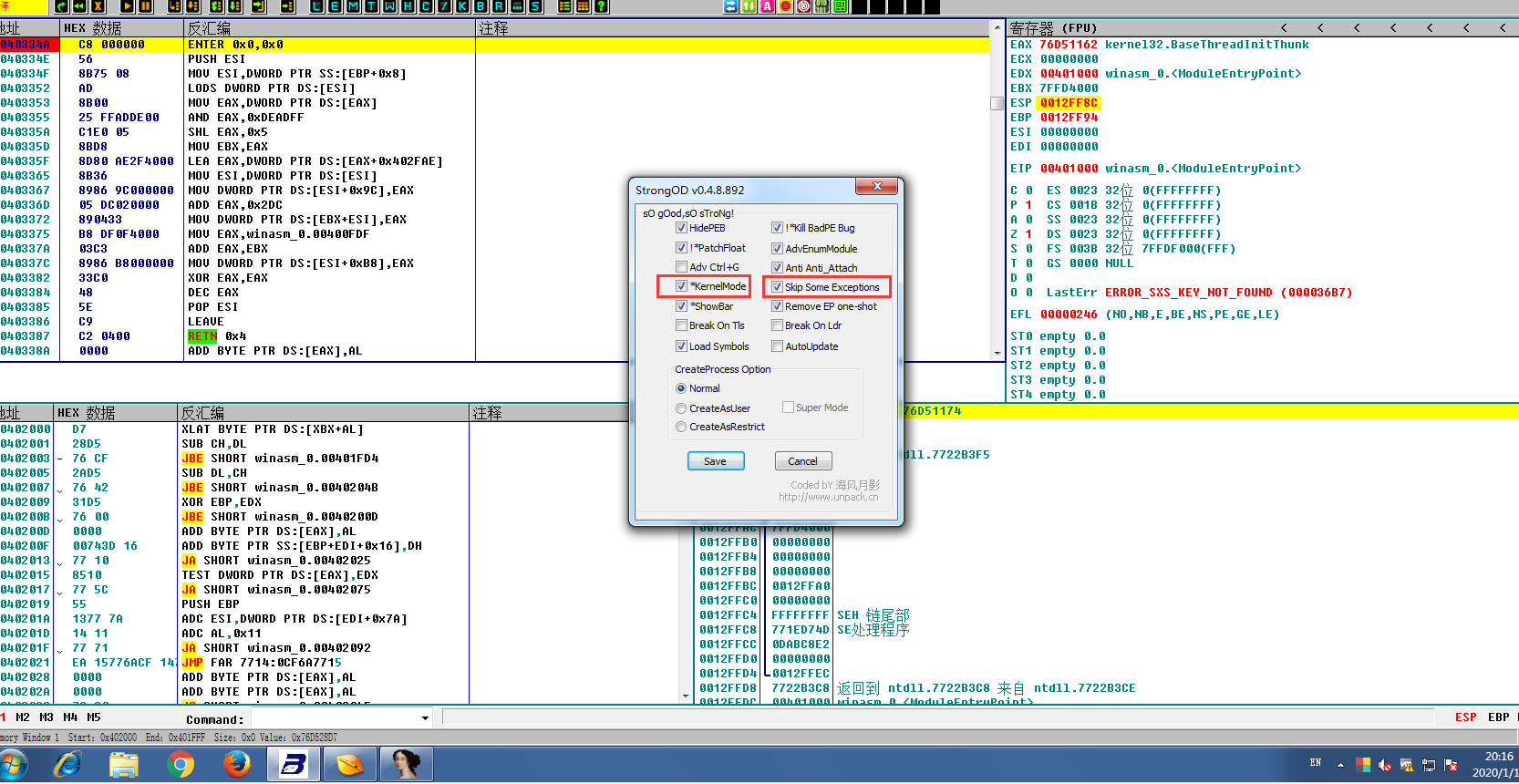
Task: Select the ESP register value 0012FF8C
Action: [x=1069, y=103]
